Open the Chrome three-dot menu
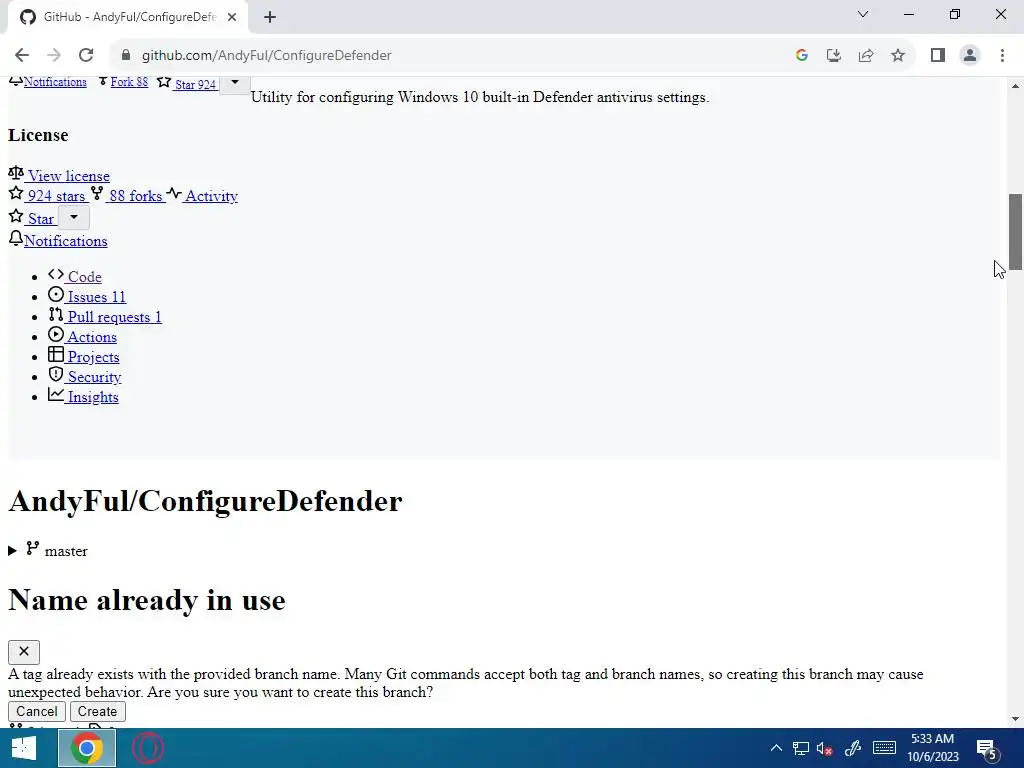This screenshot has width=1024, height=768. 1002,56
